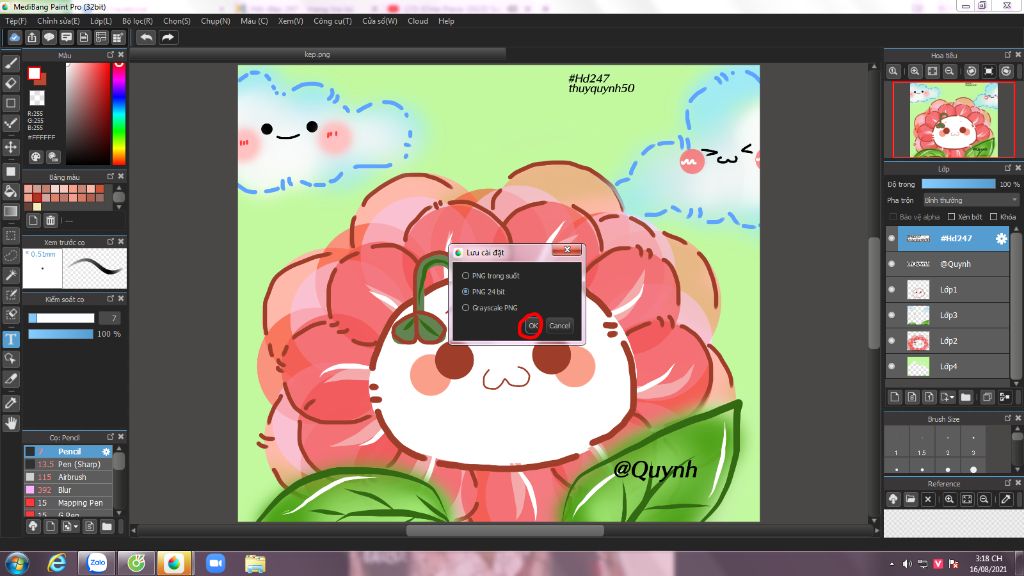Click the new layer icon below layers

pos(895,397)
